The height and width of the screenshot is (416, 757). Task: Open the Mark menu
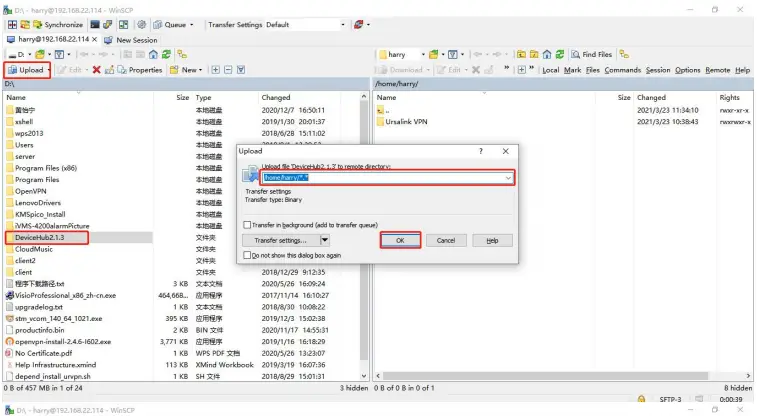tap(573, 70)
